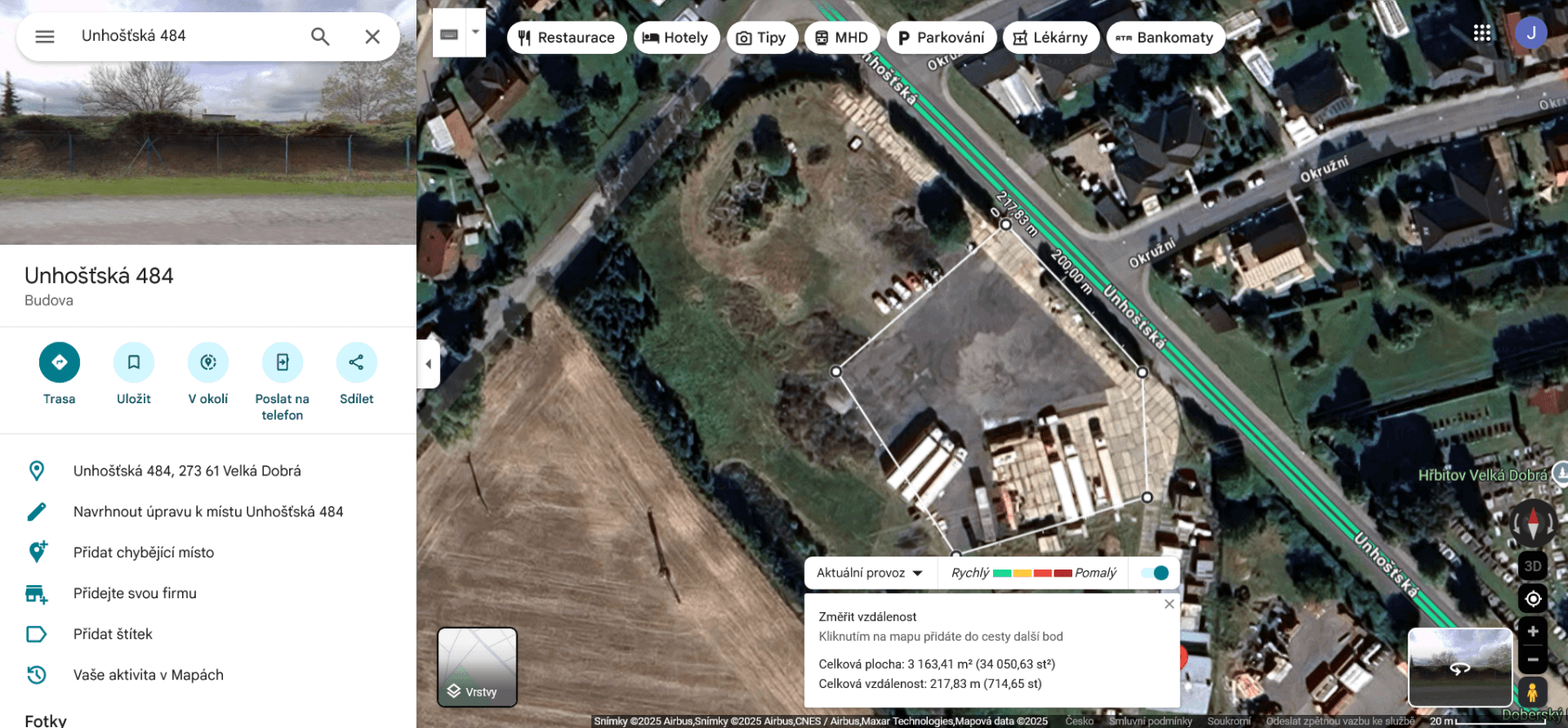1568x728 pixels.
Task: Show my location with target icon
Action: (1533, 599)
